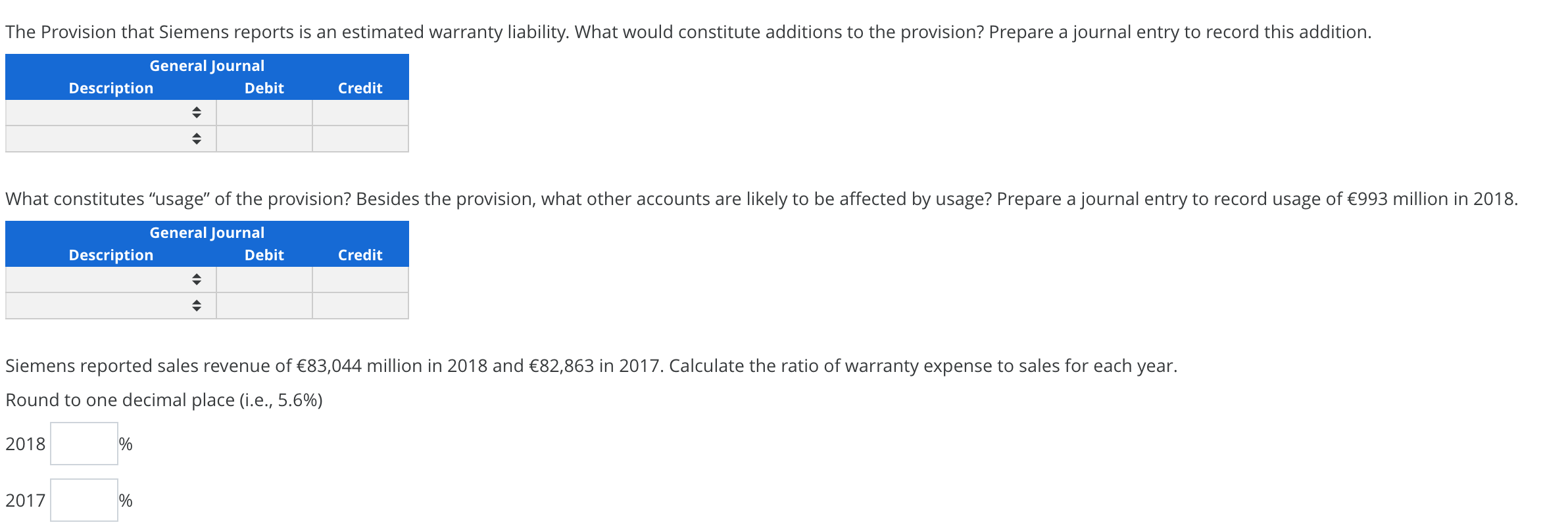Click the 2018 percentage input box
1568x531 pixels.
pyautogui.click(x=83, y=444)
